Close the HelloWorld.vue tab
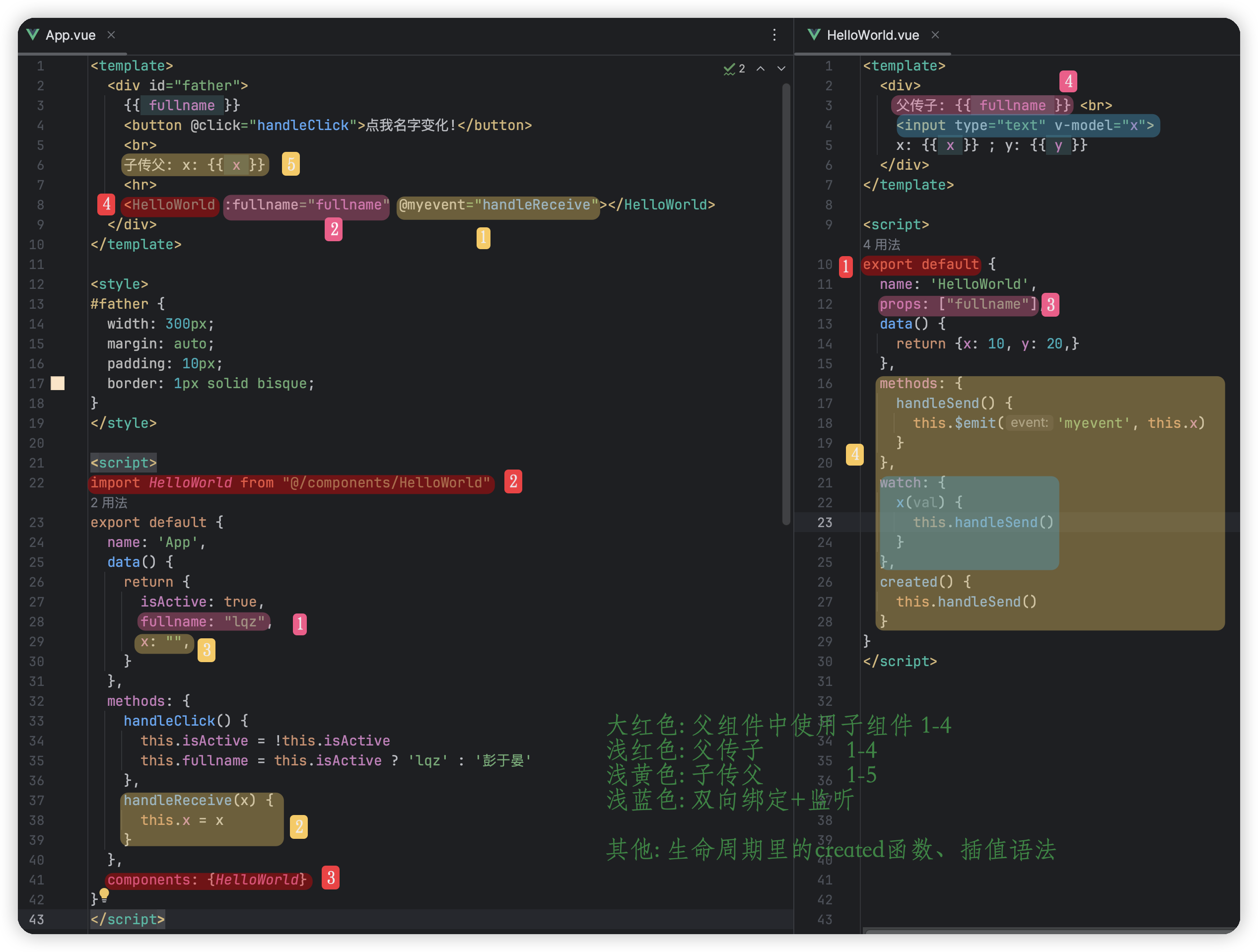The image size is (1258, 952). (x=935, y=35)
